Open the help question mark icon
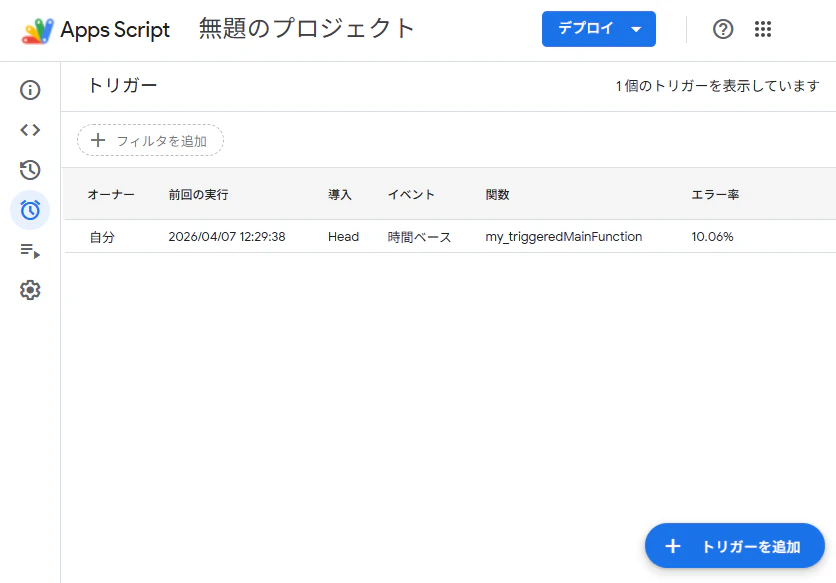 click(723, 29)
